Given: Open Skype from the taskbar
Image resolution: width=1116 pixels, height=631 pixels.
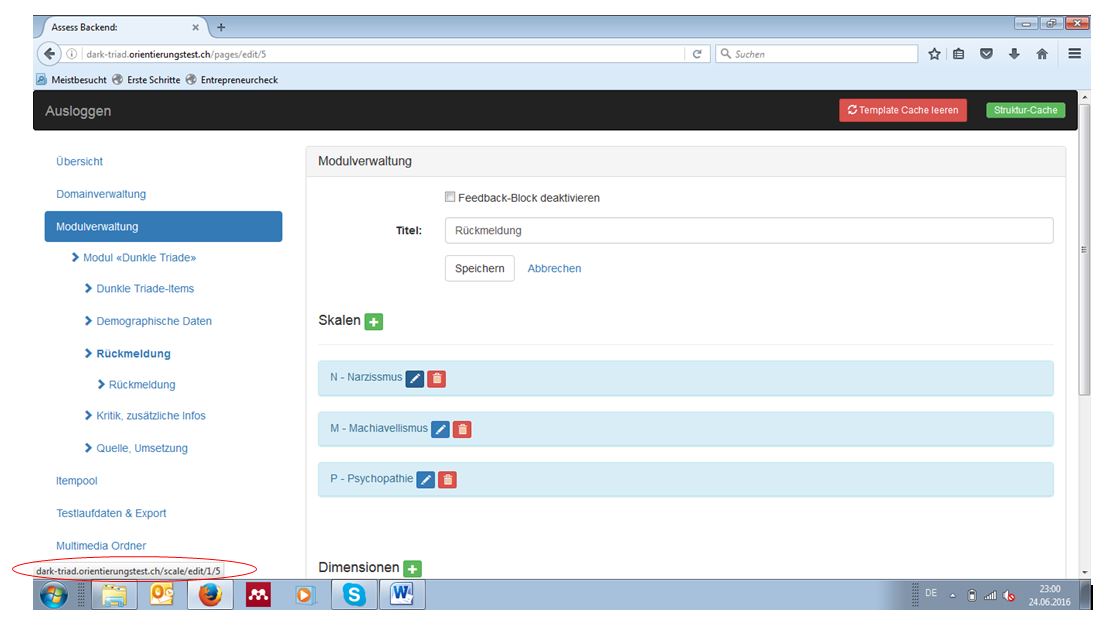Looking at the screenshot, I should pyautogui.click(x=354, y=595).
